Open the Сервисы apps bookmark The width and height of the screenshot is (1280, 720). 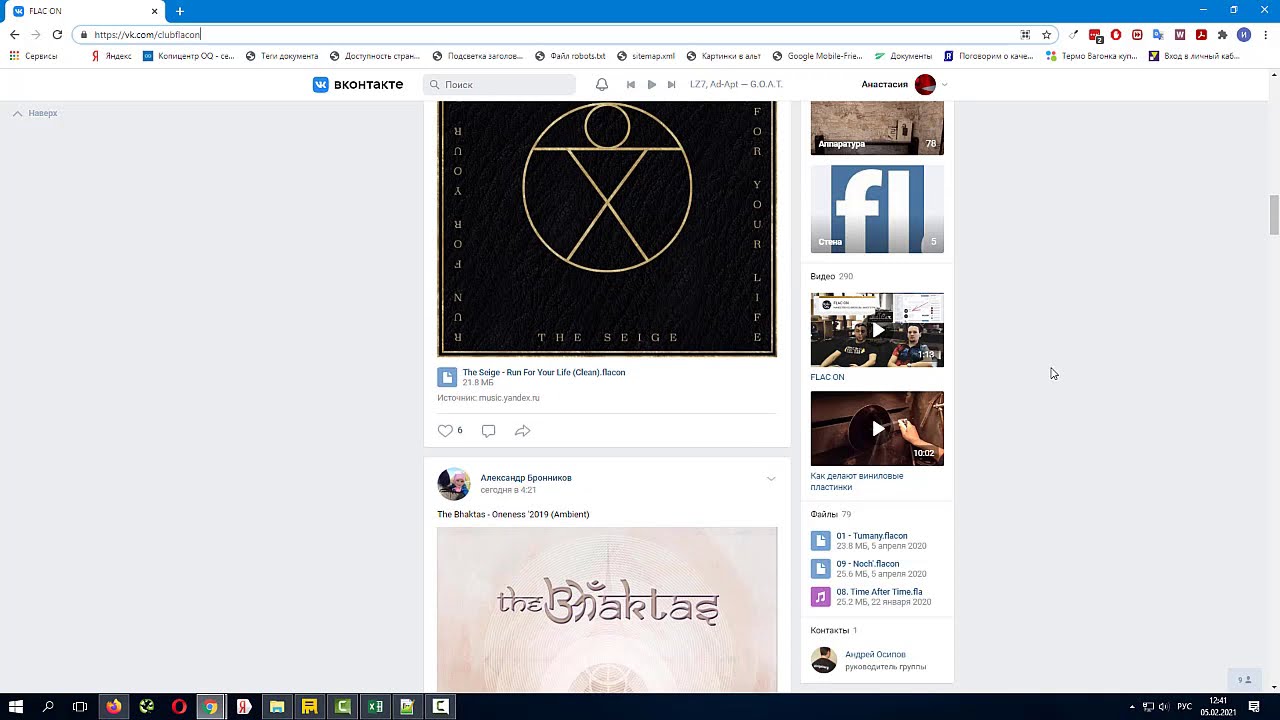coord(33,56)
